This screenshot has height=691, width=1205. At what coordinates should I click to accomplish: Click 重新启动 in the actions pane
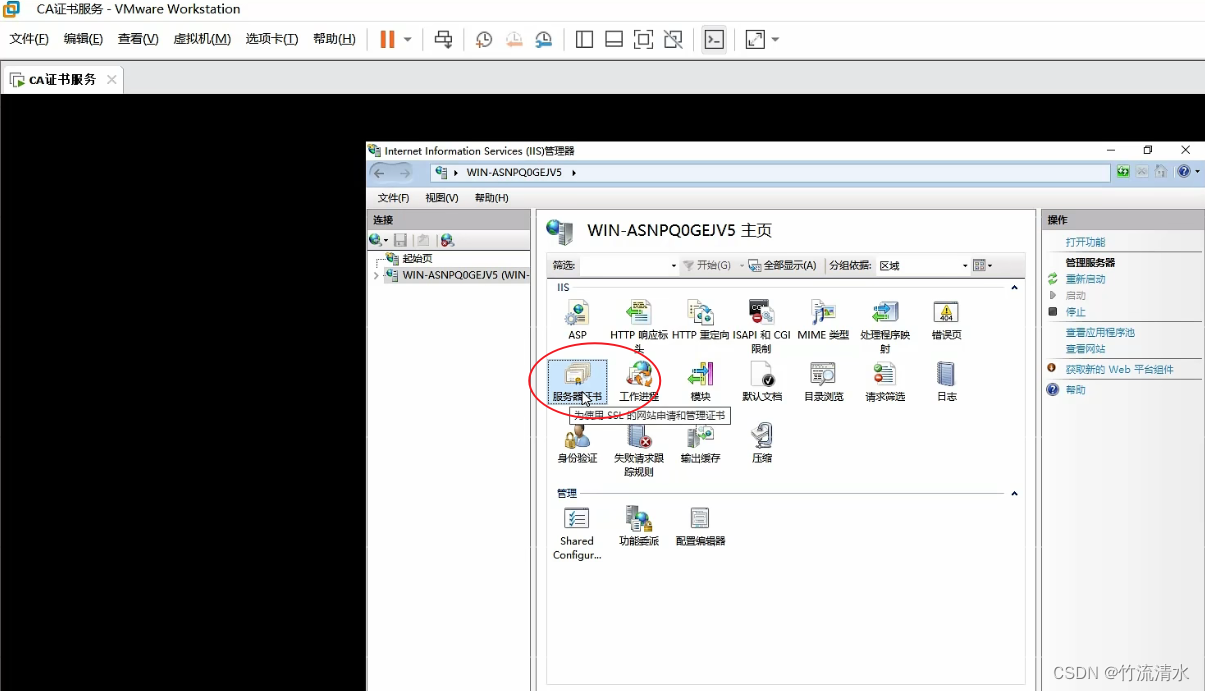pos(1085,279)
